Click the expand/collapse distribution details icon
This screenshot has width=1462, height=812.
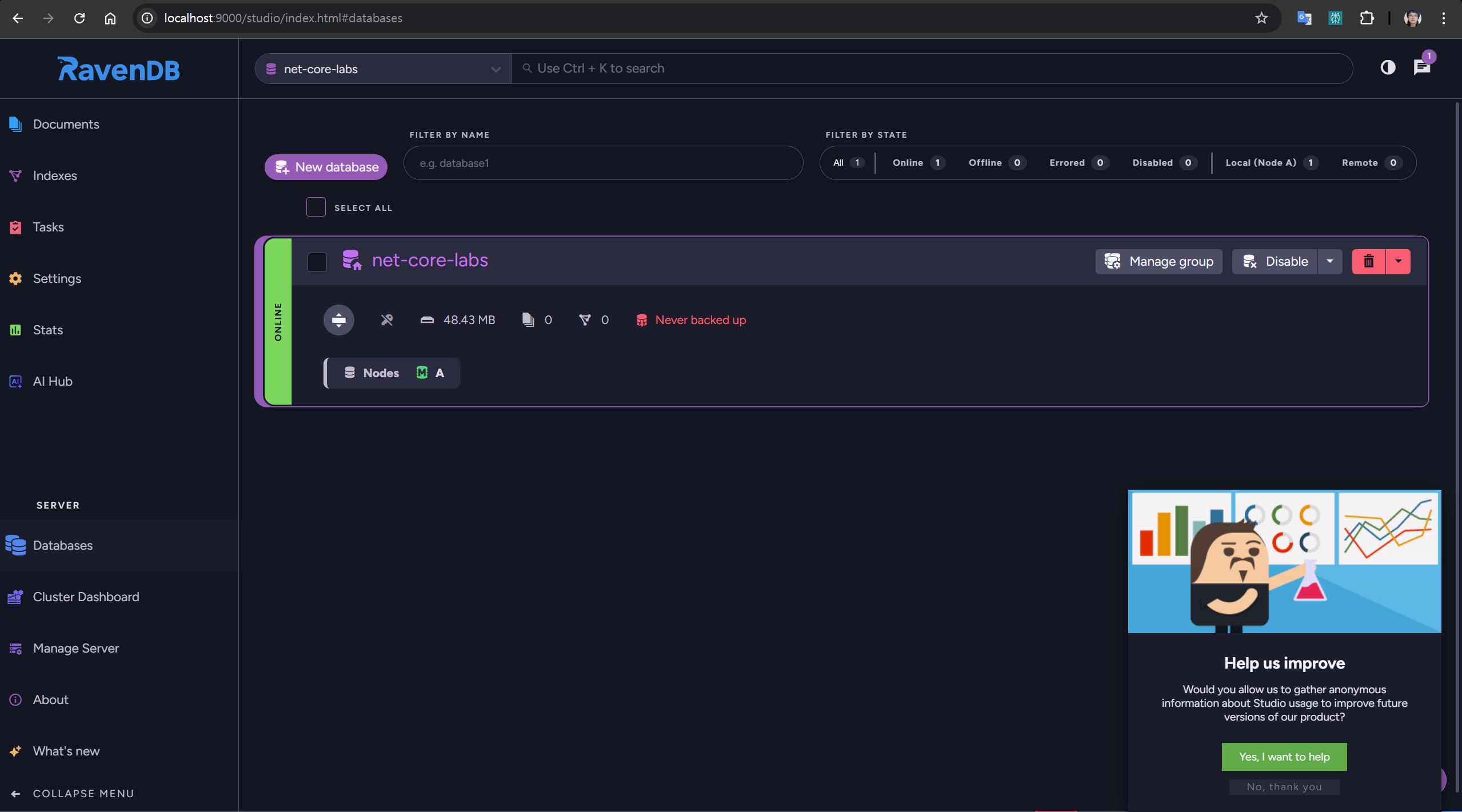339,320
